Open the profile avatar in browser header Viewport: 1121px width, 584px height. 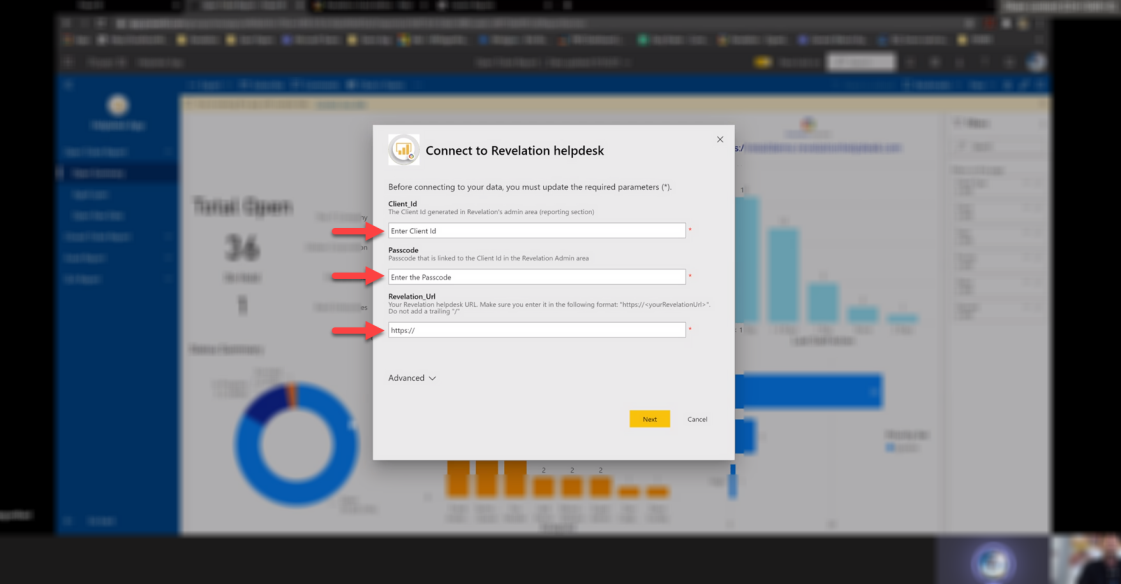pyautogui.click(x=1037, y=62)
